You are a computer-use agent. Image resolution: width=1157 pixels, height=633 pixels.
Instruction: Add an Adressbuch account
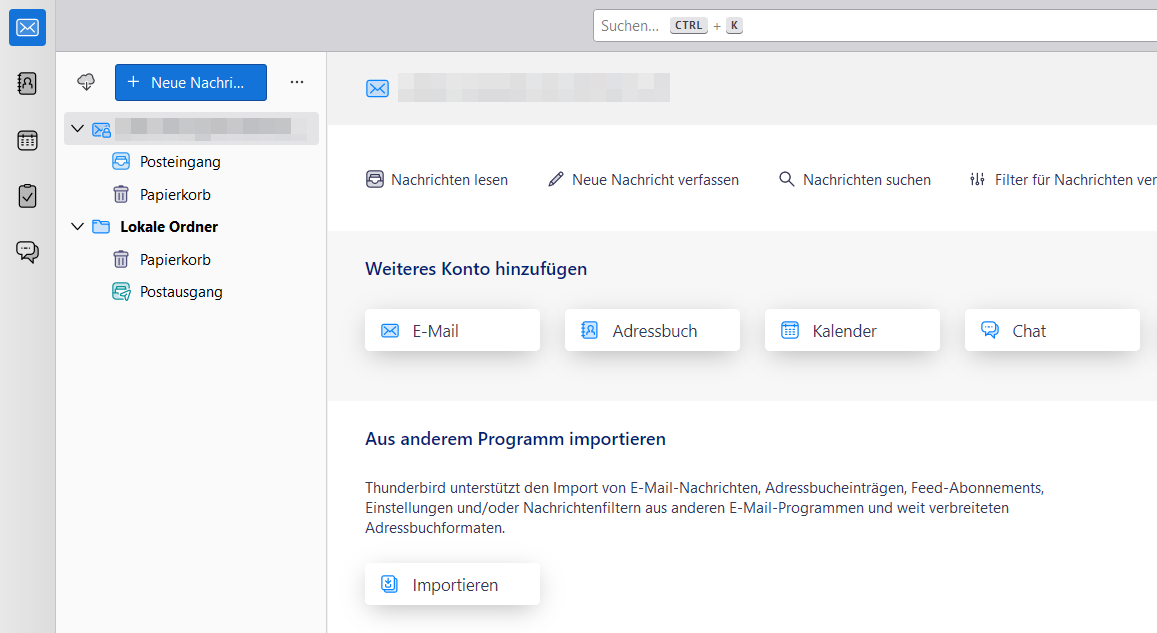[652, 331]
